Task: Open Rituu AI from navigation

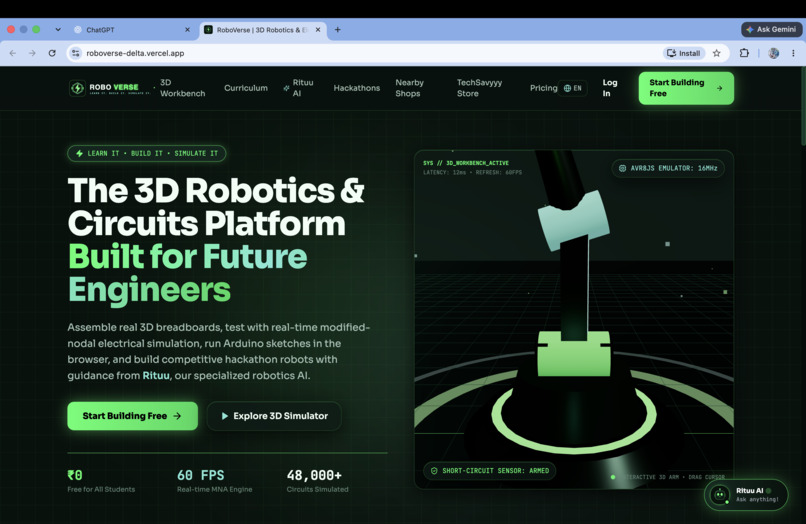Action: click(x=298, y=88)
